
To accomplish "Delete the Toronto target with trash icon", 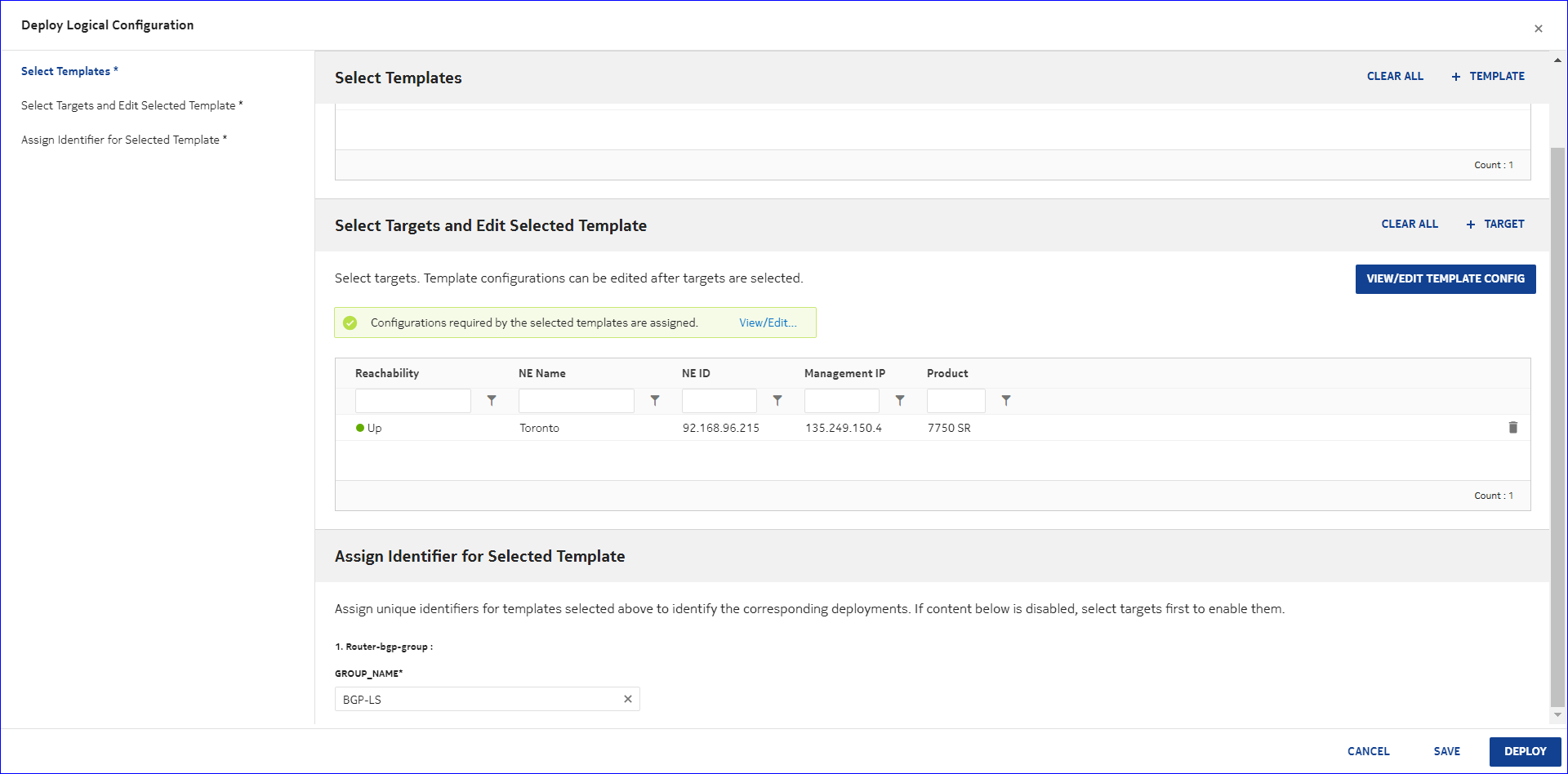I will coord(1512,428).
